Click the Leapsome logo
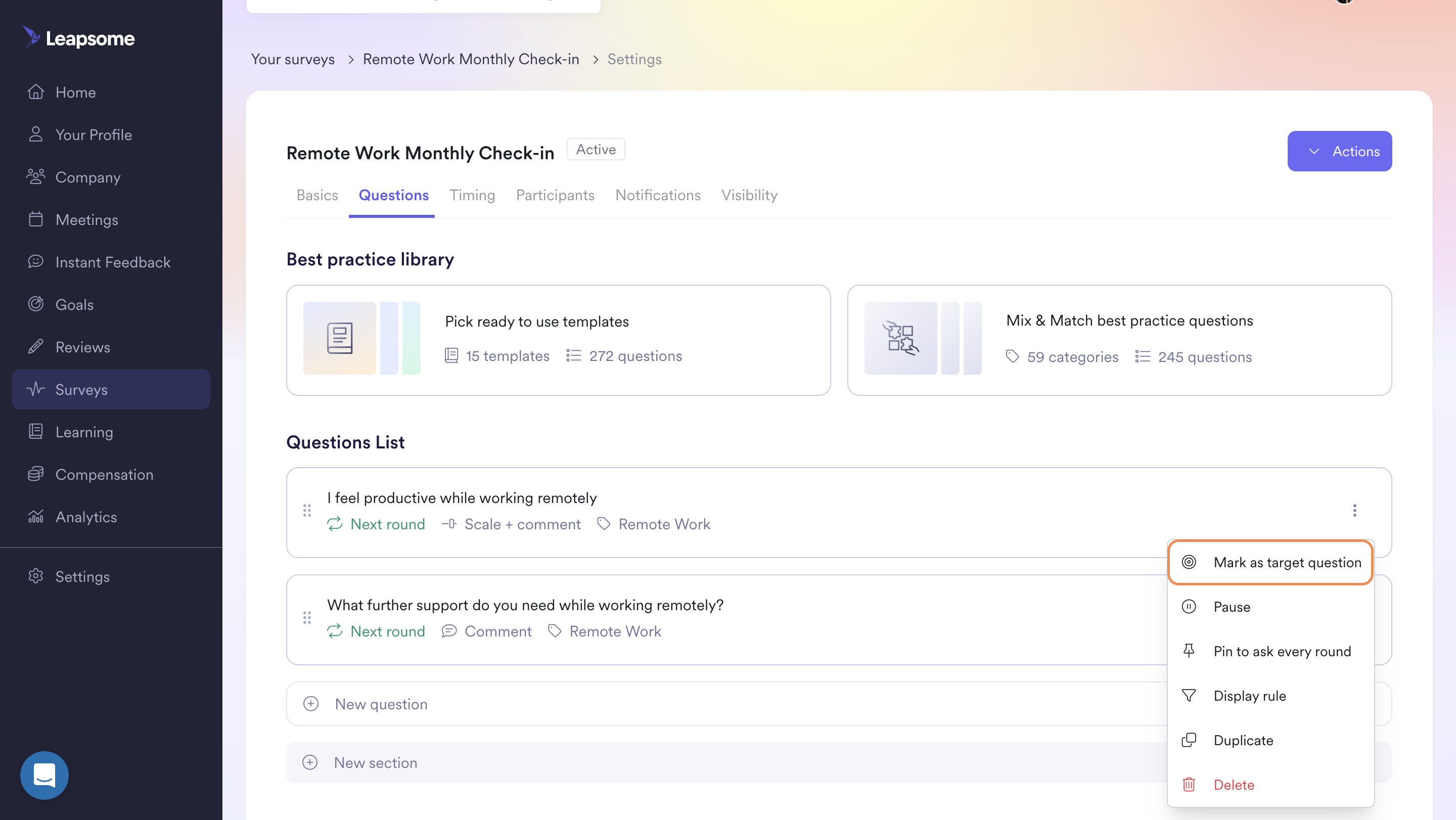The width and height of the screenshot is (1456, 820). [x=79, y=38]
